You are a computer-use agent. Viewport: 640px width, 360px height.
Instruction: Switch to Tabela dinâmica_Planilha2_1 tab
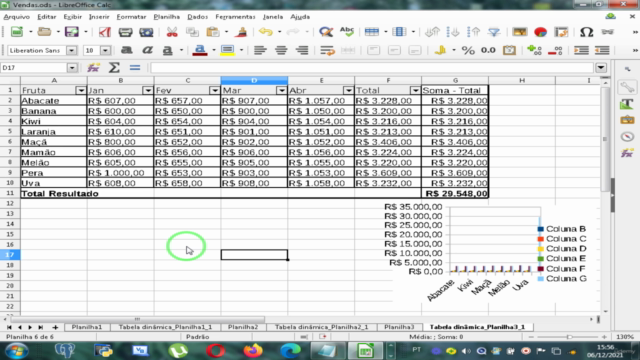coord(322,327)
